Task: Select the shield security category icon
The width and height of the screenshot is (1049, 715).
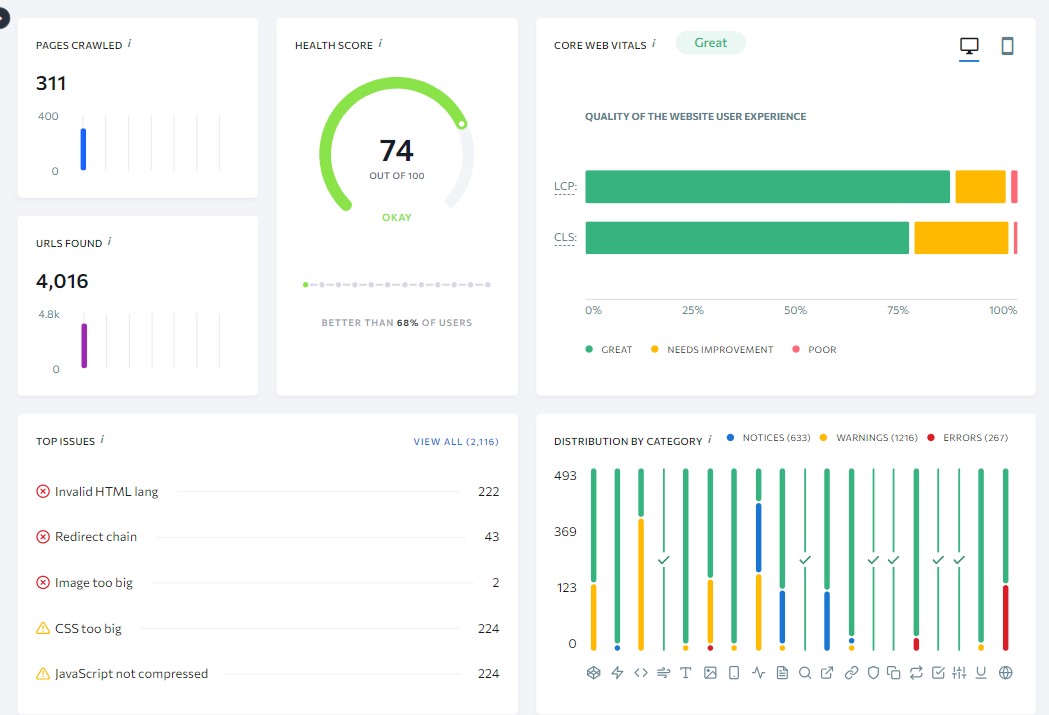Action: click(873, 673)
